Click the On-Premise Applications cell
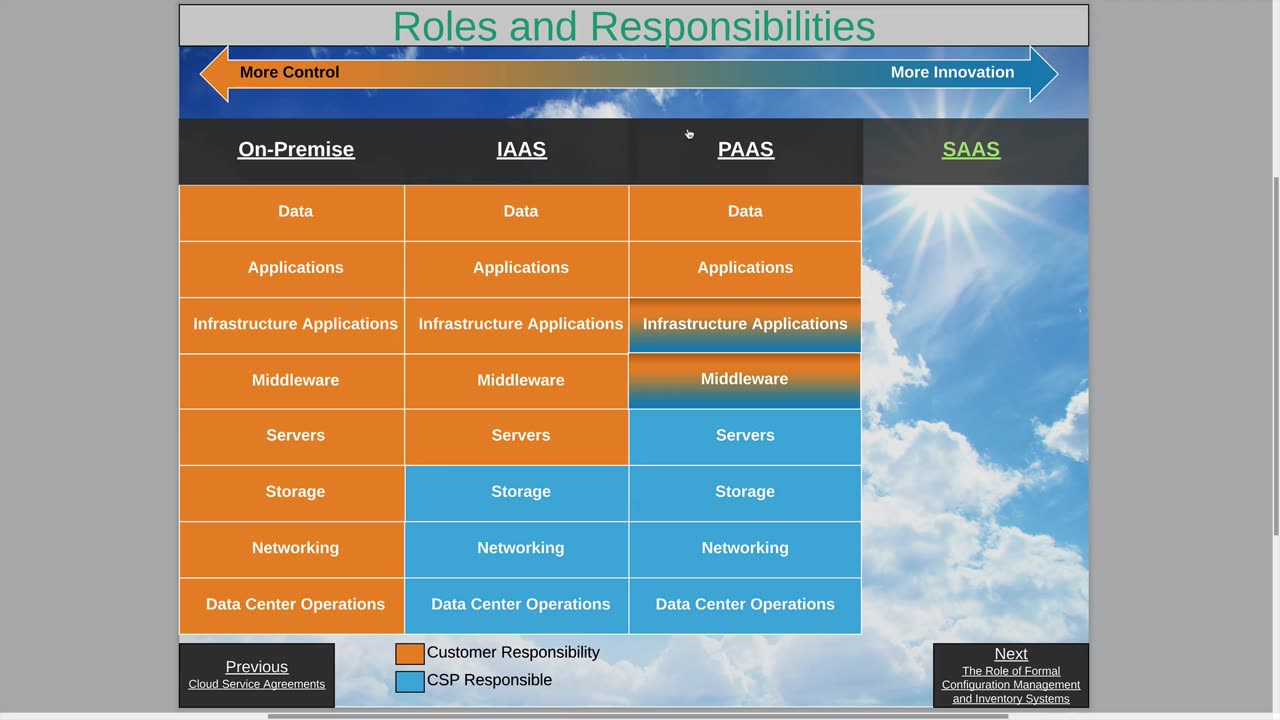This screenshot has height=720, width=1280. 292,268
